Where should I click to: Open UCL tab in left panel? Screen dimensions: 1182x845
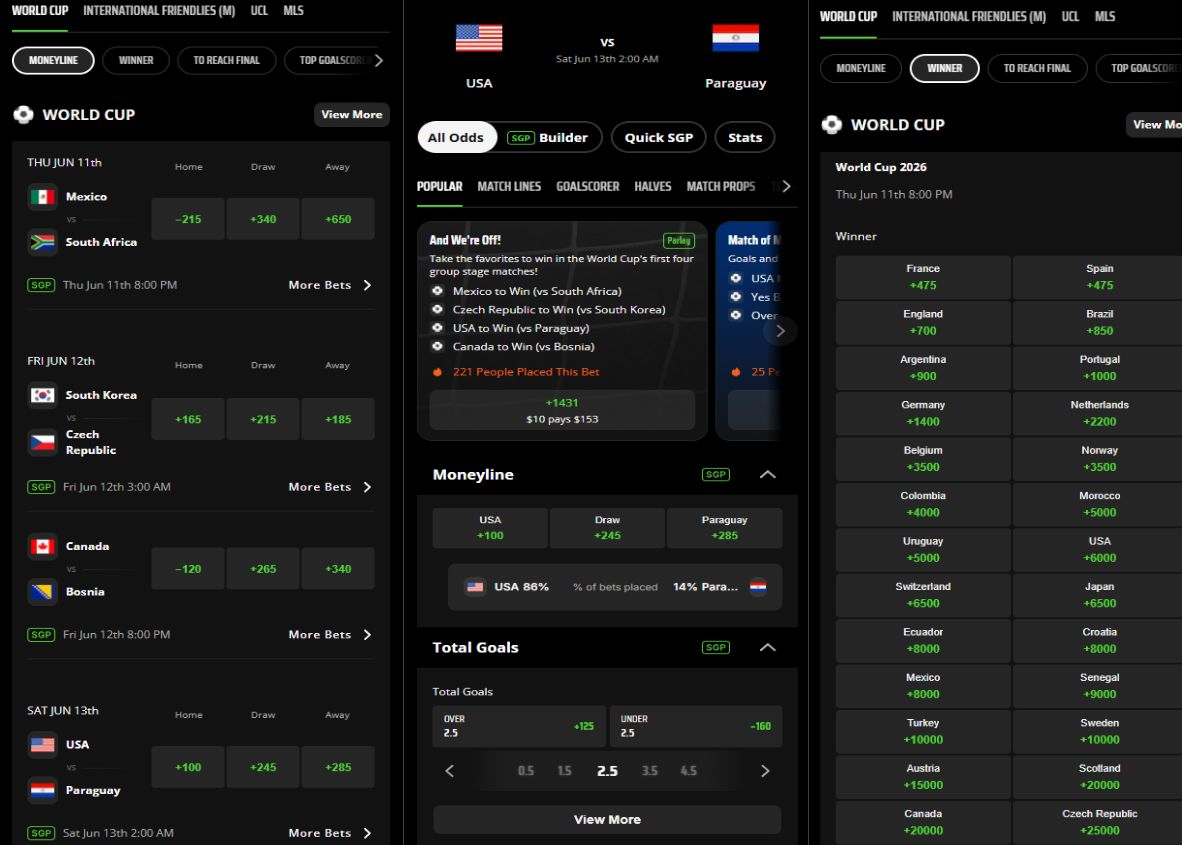[259, 11]
